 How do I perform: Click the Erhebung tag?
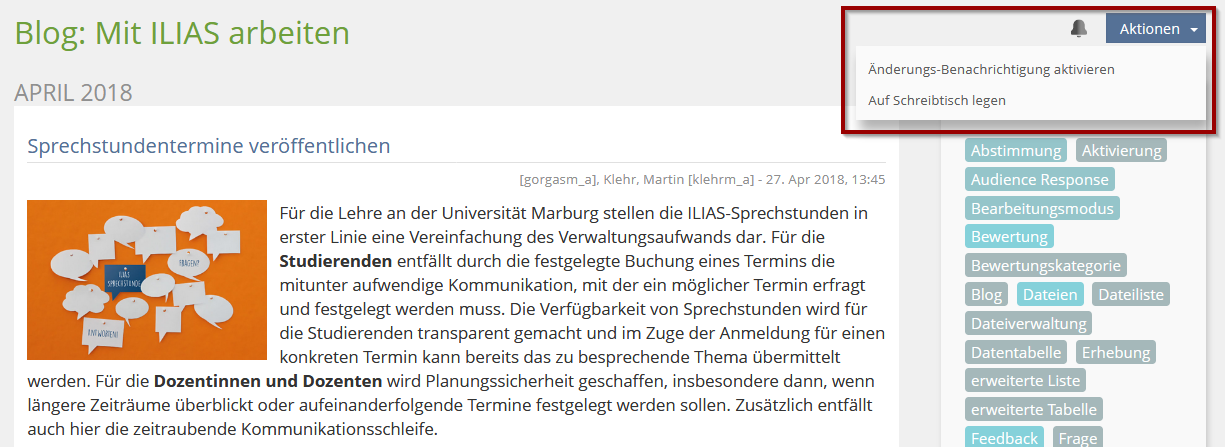pyautogui.click(x=1115, y=353)
